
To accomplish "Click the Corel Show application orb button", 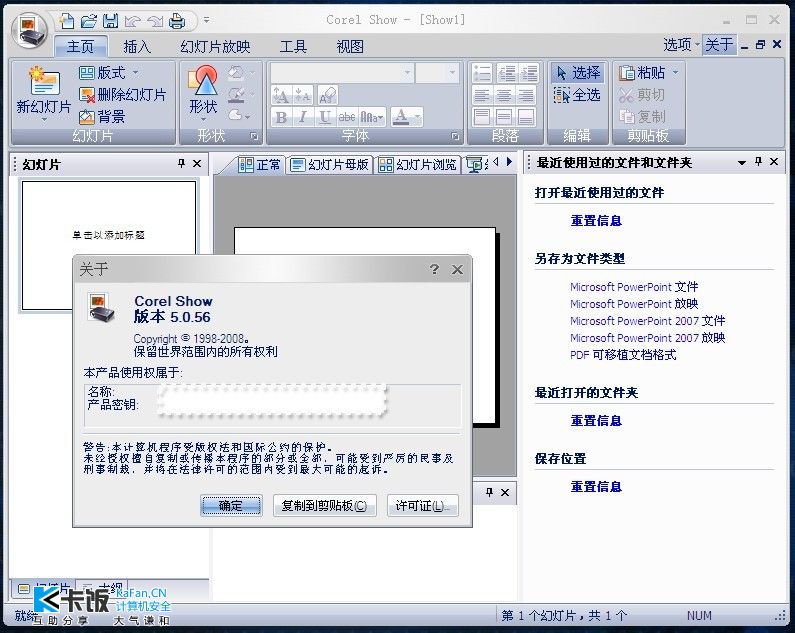I will click(x=30, y=30).
